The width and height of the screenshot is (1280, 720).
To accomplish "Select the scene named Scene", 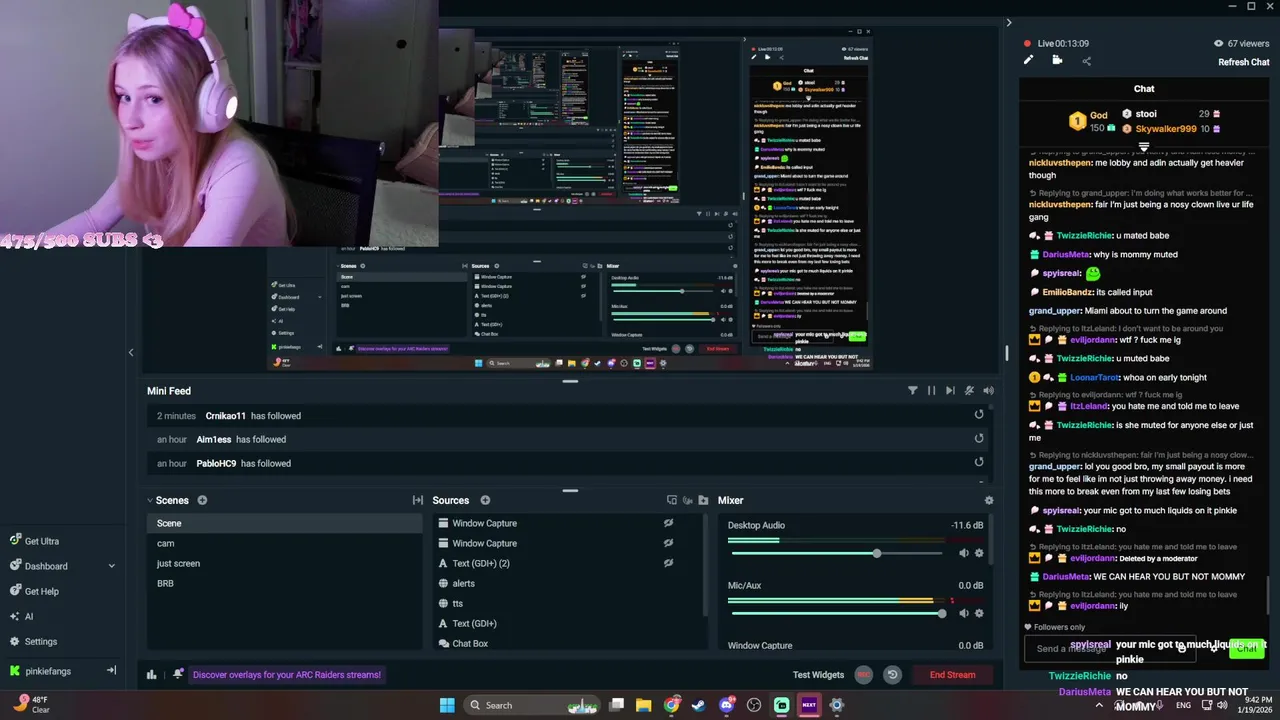I will tap(285, 523).
